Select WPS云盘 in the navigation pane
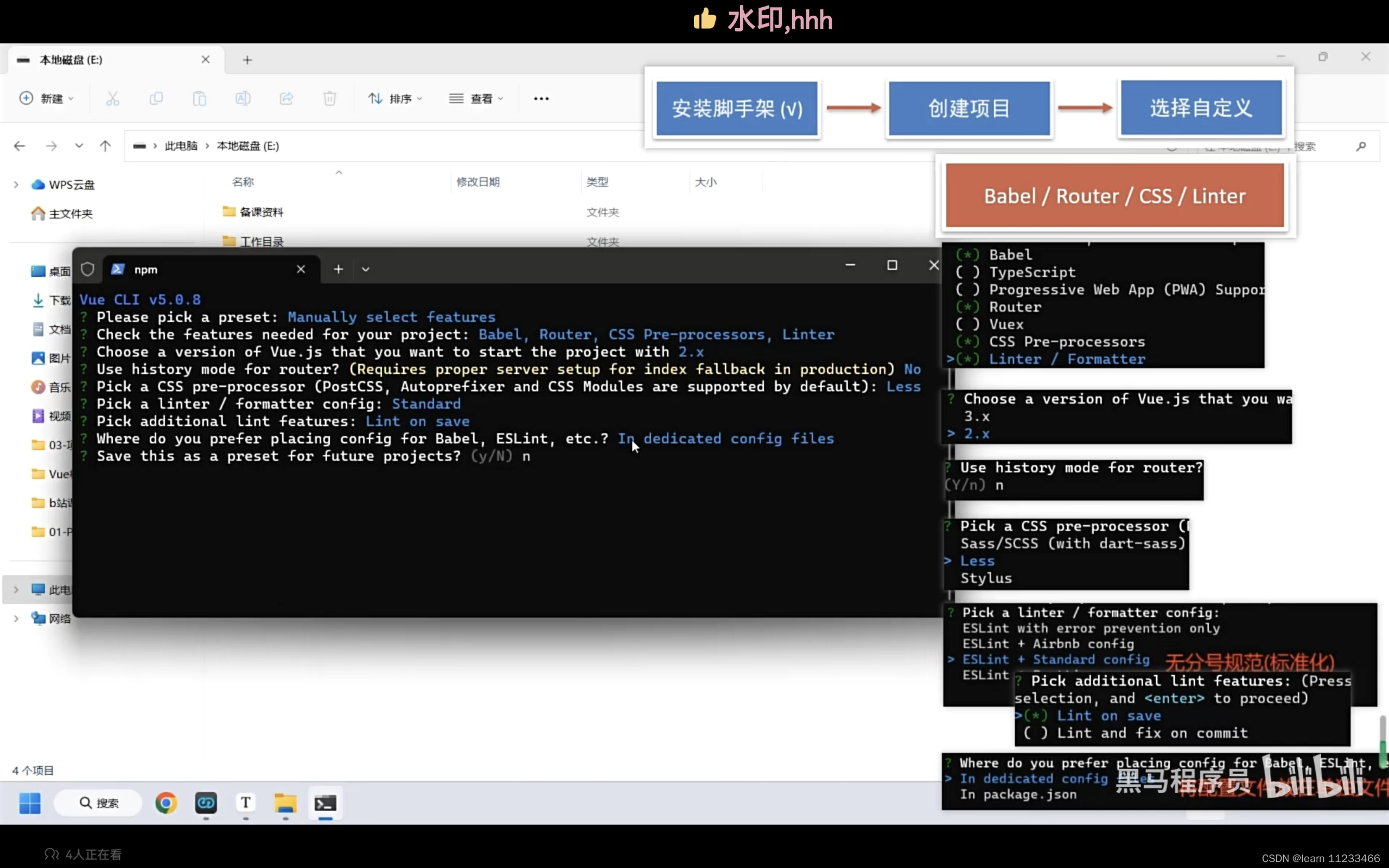Screen dimensions: 1389x868 pos(63,184)
